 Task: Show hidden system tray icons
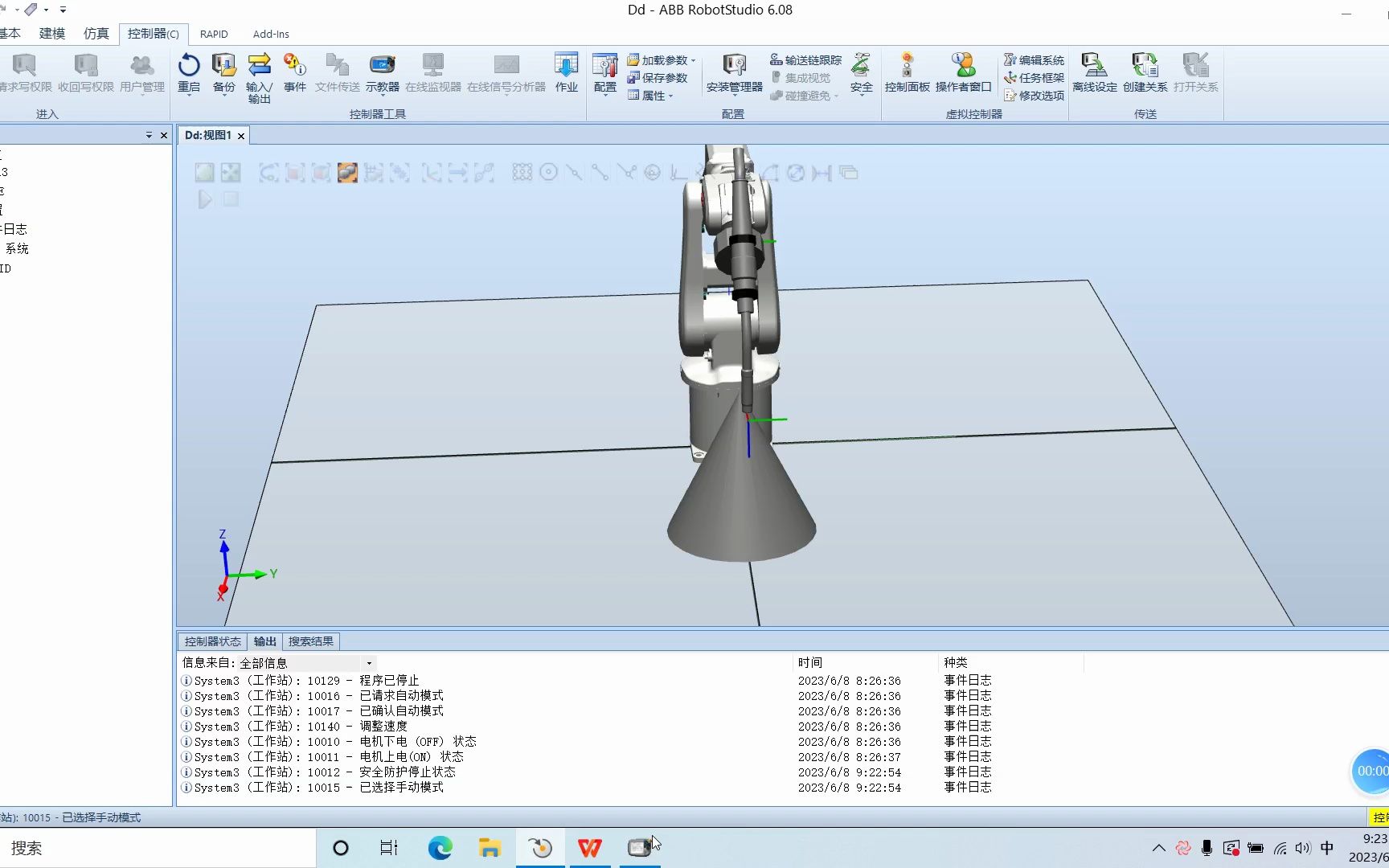pyautogui.click(x=1158, y=848)
